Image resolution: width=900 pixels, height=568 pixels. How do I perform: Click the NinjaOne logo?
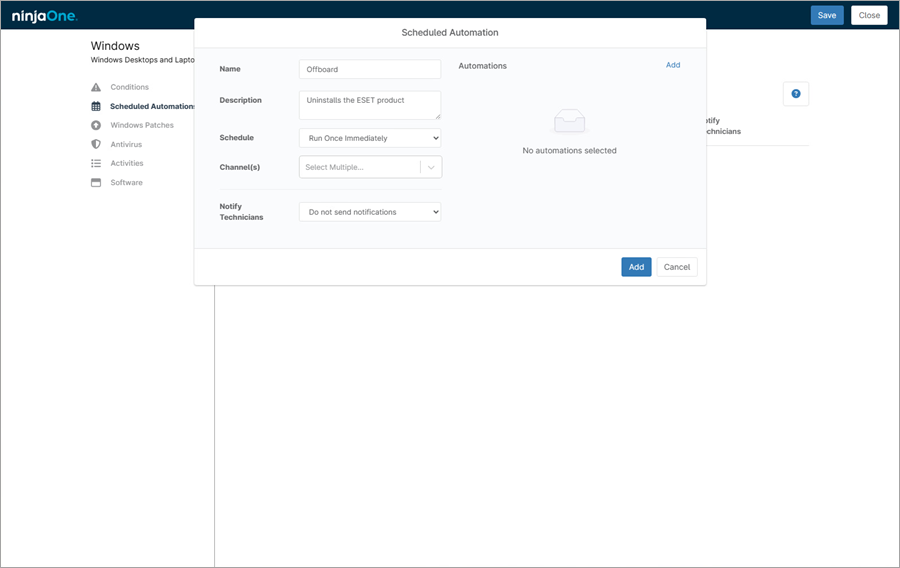[44, 16]
